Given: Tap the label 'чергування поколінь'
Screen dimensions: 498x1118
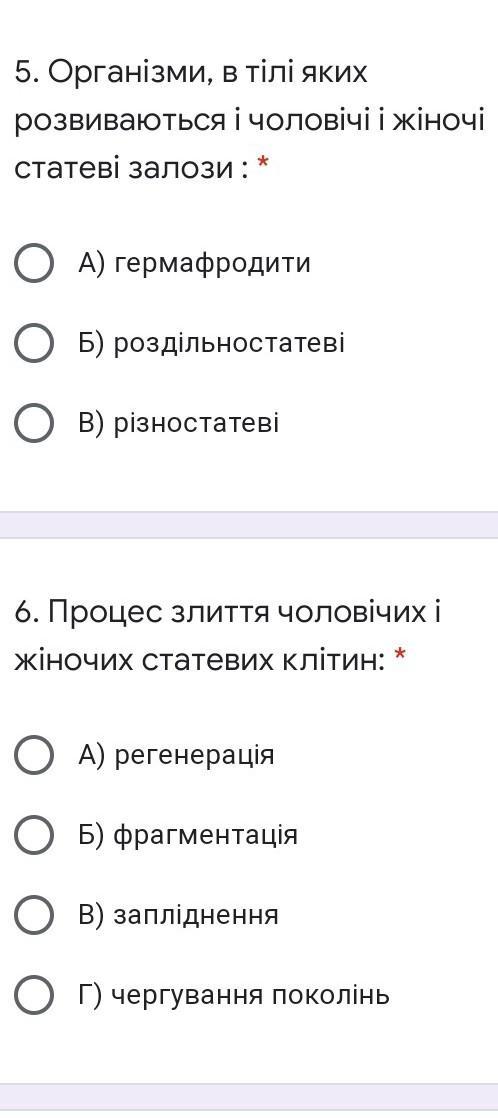Looking at the screenshot, I should pyautogui.click(x=251, y=995).
